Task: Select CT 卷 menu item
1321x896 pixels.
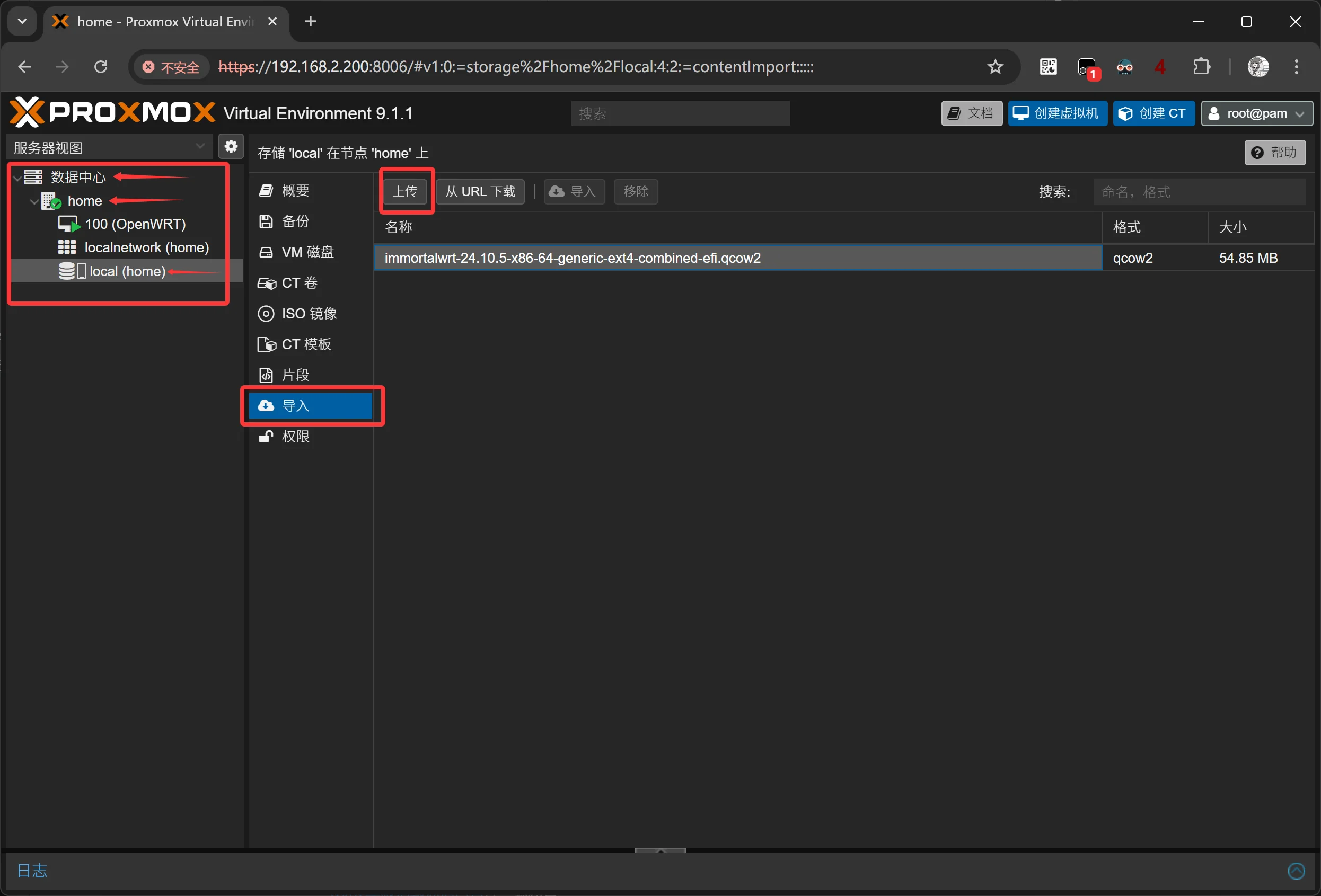Action: (x=299, y=283)
